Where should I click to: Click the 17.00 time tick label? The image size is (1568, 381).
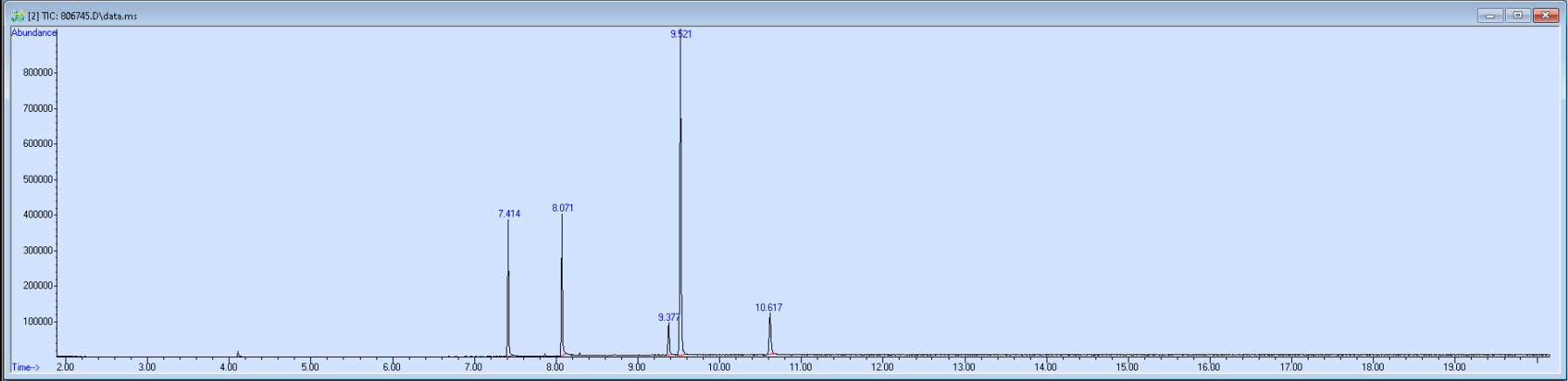(x=1290, y=367)
